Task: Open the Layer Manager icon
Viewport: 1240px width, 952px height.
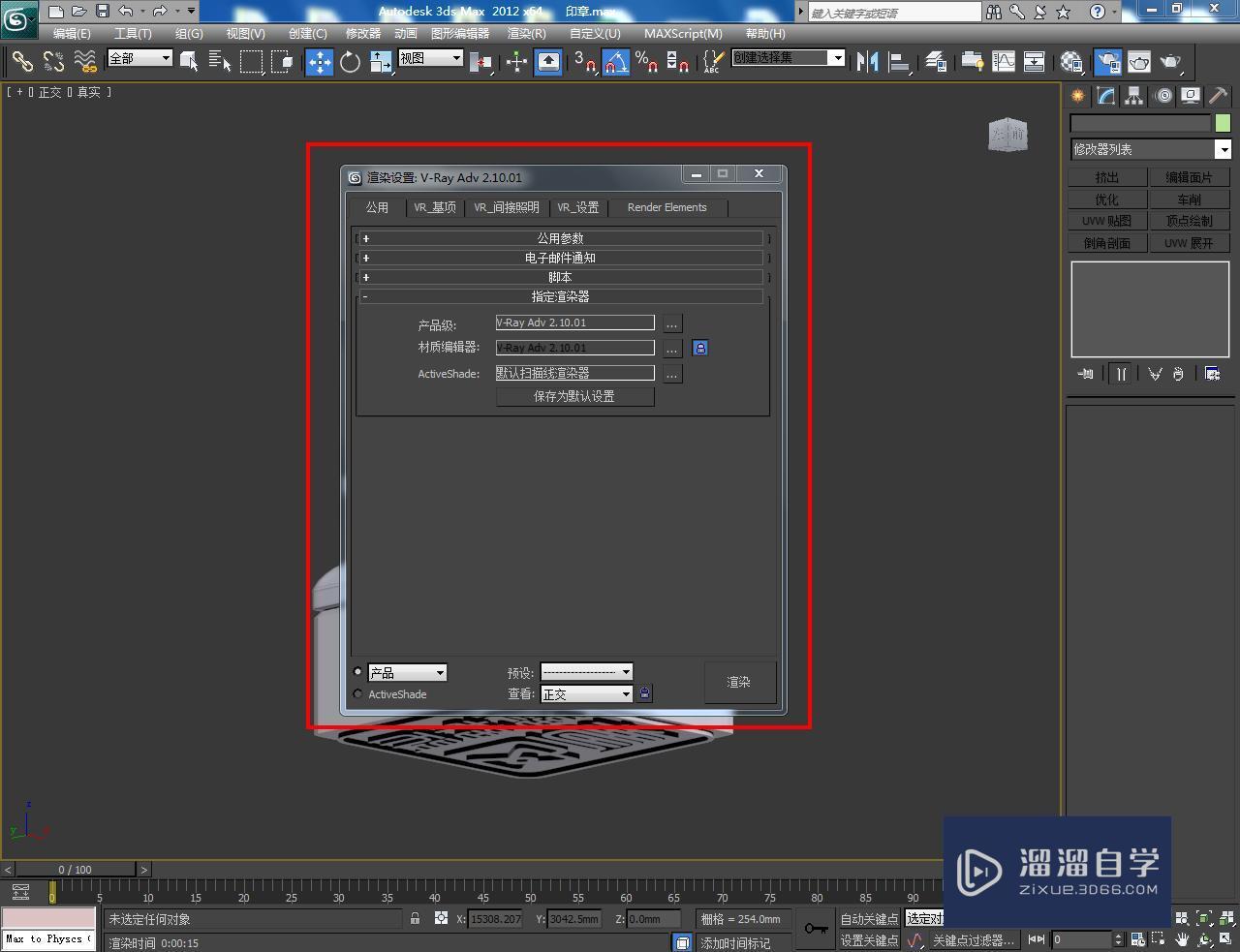Action: [936, 62]
